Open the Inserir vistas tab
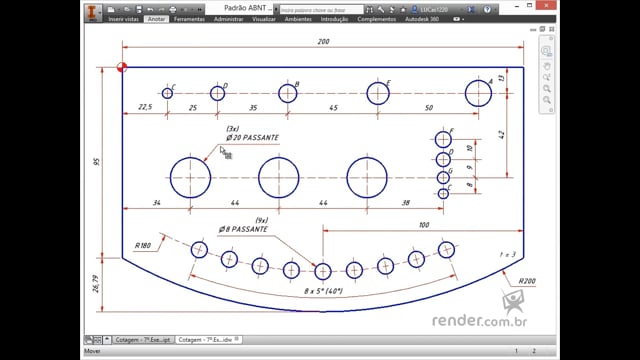 coord(124,19)
